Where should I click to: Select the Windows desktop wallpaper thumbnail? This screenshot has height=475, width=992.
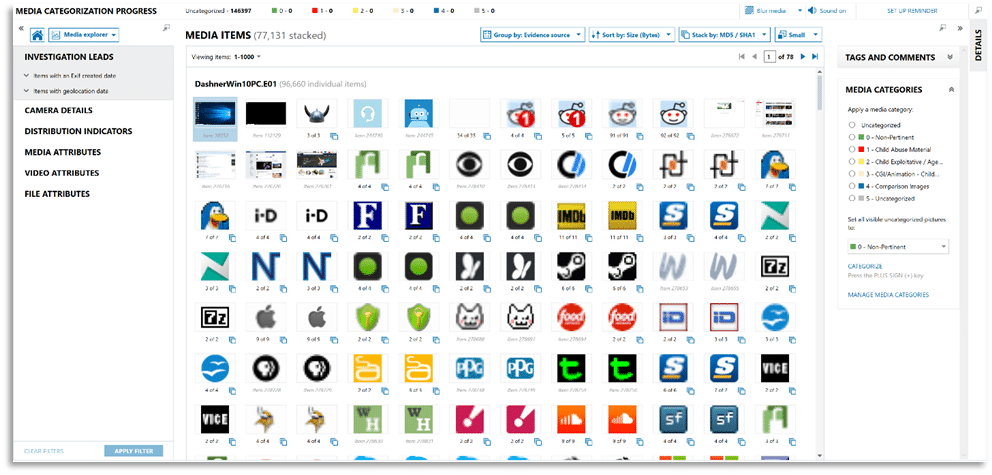pyautogui.click(x=216, y=114)
